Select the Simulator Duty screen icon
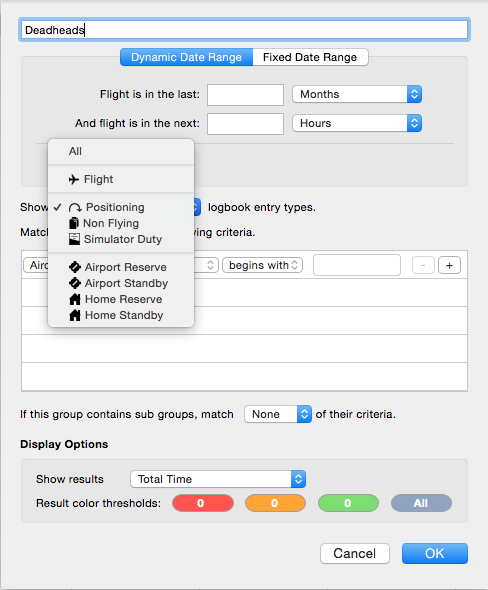This screenshot has height=590, width=488. pyautogui.click(x=74, y=239)
